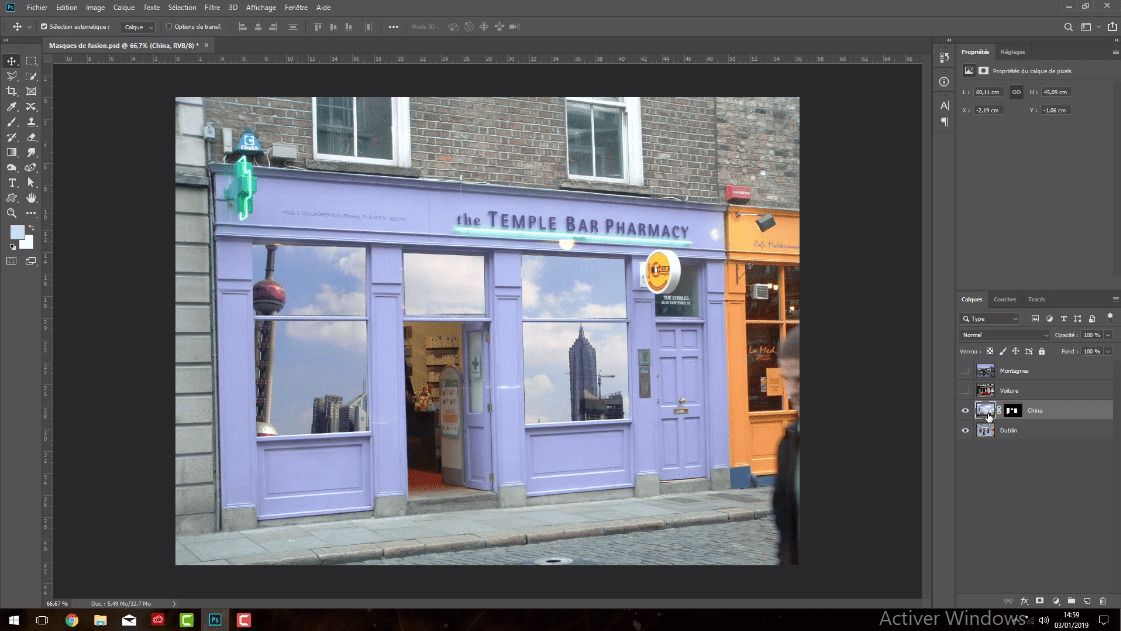Select the Hand tool
This screenshot has width=1121, height=631.
pyautogui.click(x=31, y=198)
